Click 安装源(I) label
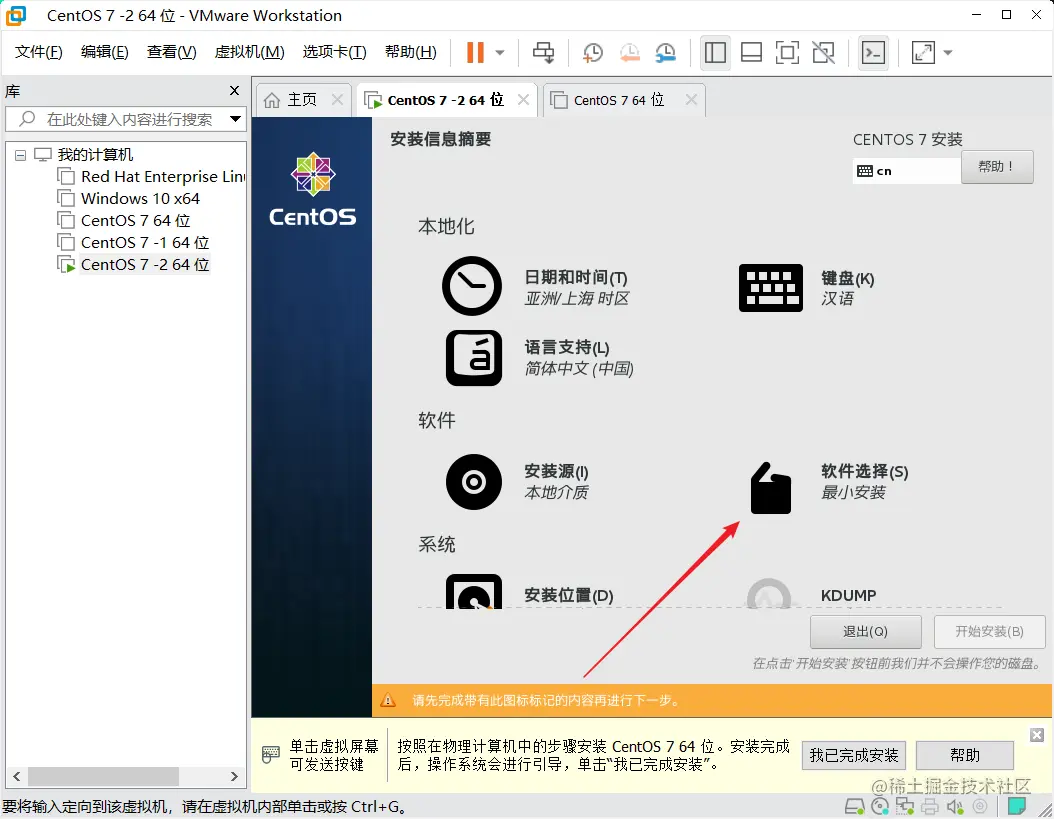This screenshot has width=1054, height=819. (557, 471)
